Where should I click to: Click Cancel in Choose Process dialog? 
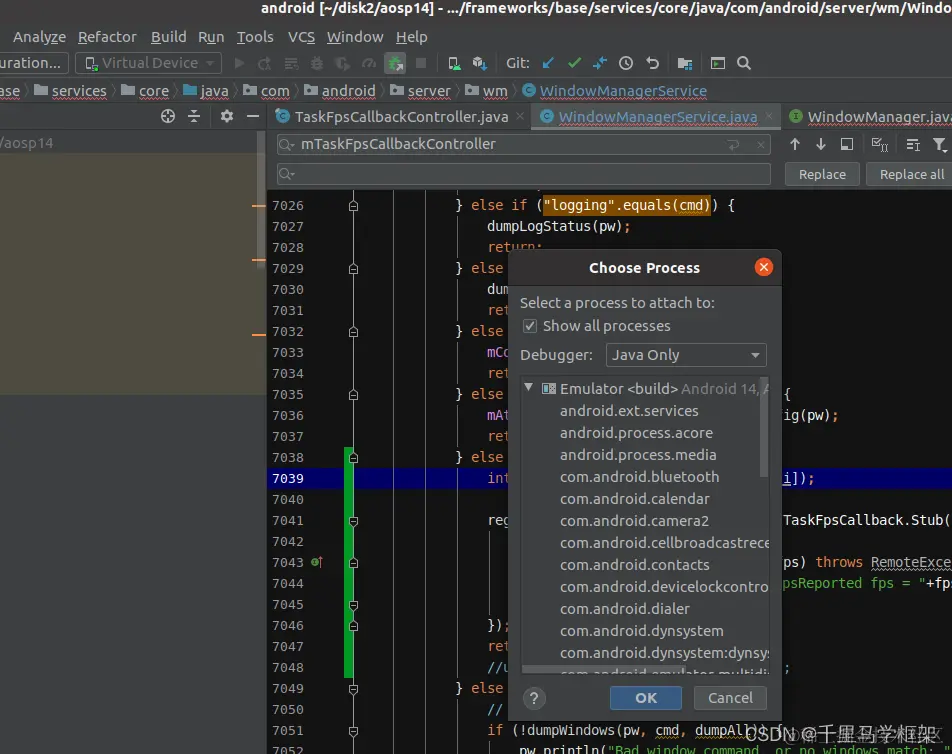point(730,698)
